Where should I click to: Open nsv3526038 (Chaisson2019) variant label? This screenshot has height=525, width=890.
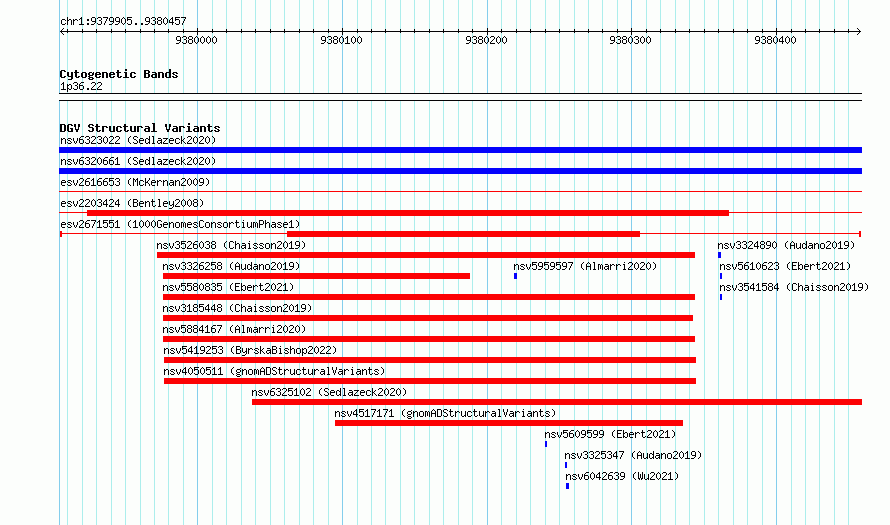(x=231, y=245)
